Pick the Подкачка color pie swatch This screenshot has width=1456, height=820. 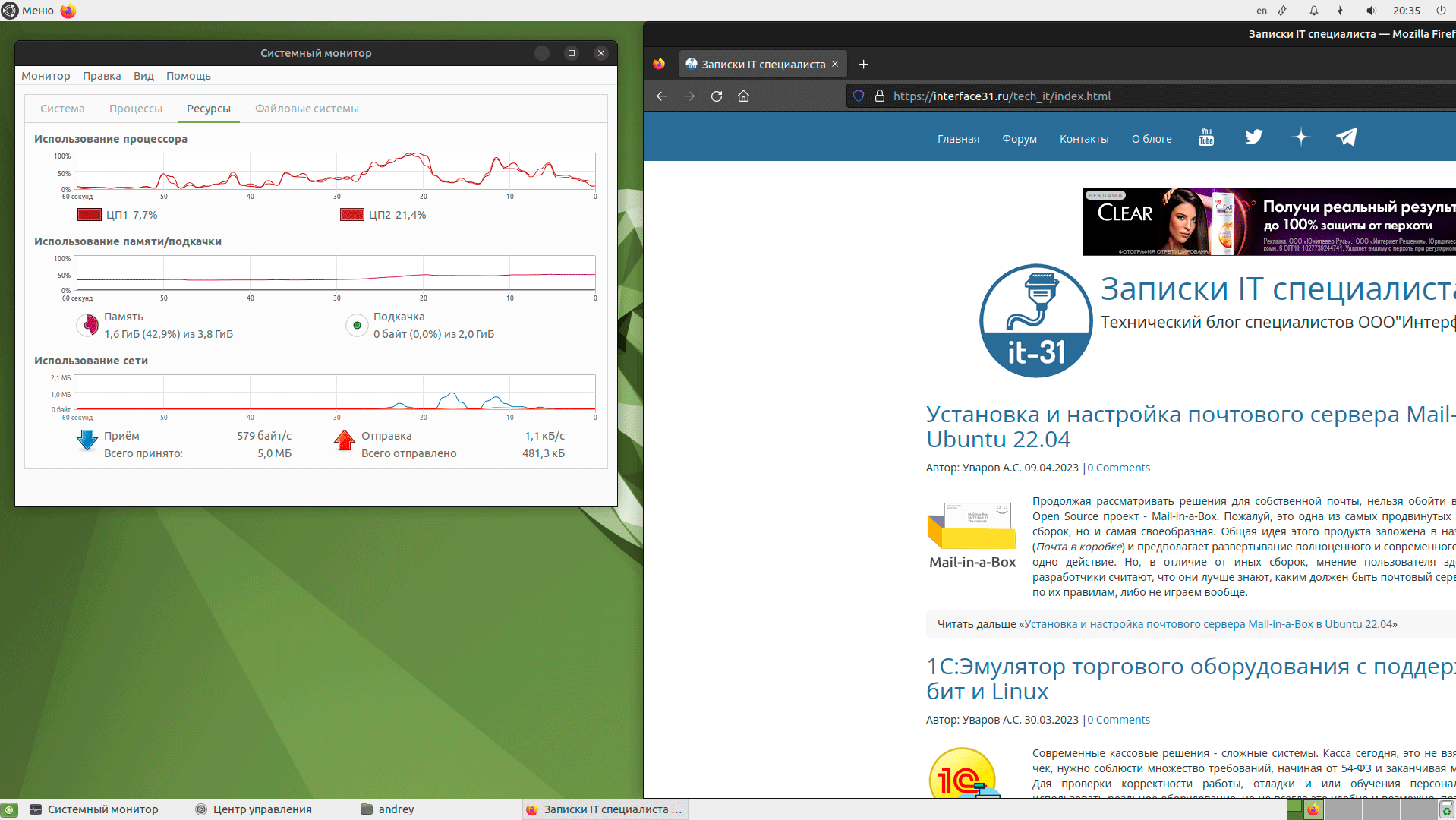357,325
